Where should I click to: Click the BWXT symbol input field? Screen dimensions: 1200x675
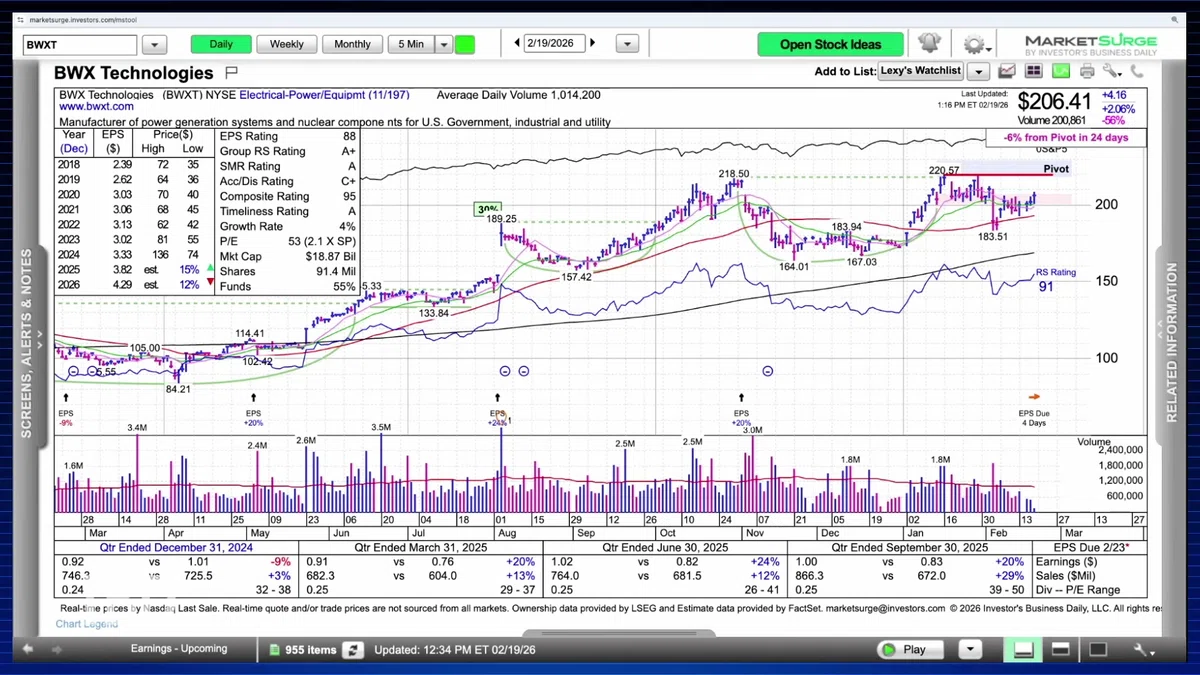tap(80, 44)
